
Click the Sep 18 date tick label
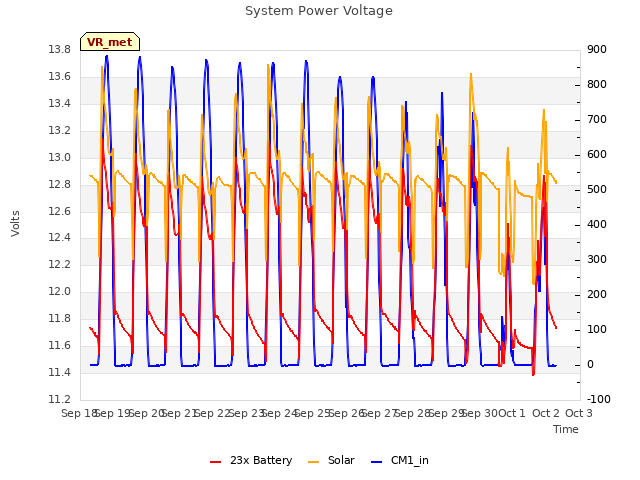click(x=78, y=413)
